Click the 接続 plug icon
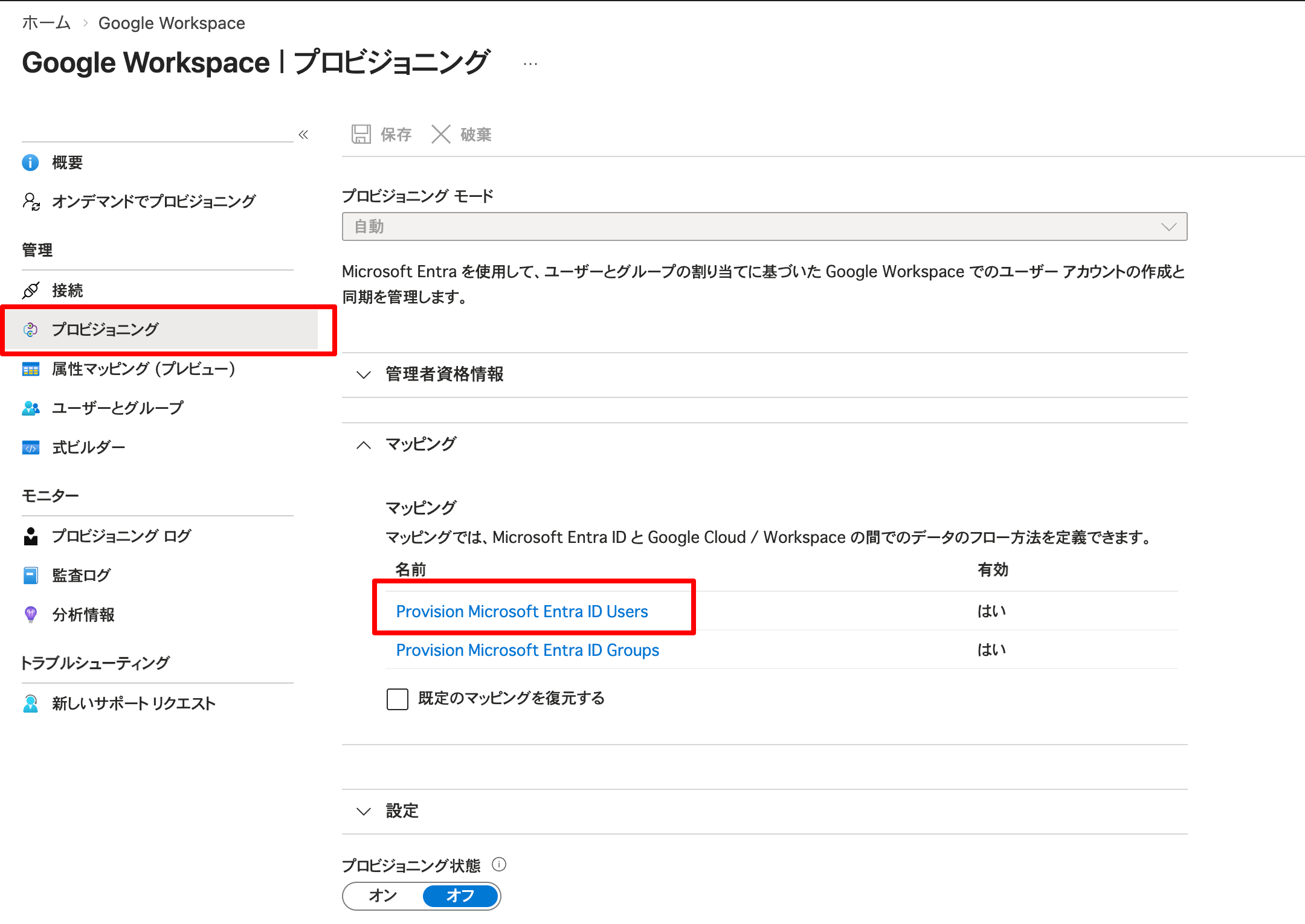Screen dimensions: 1305x924 point(31,290)
